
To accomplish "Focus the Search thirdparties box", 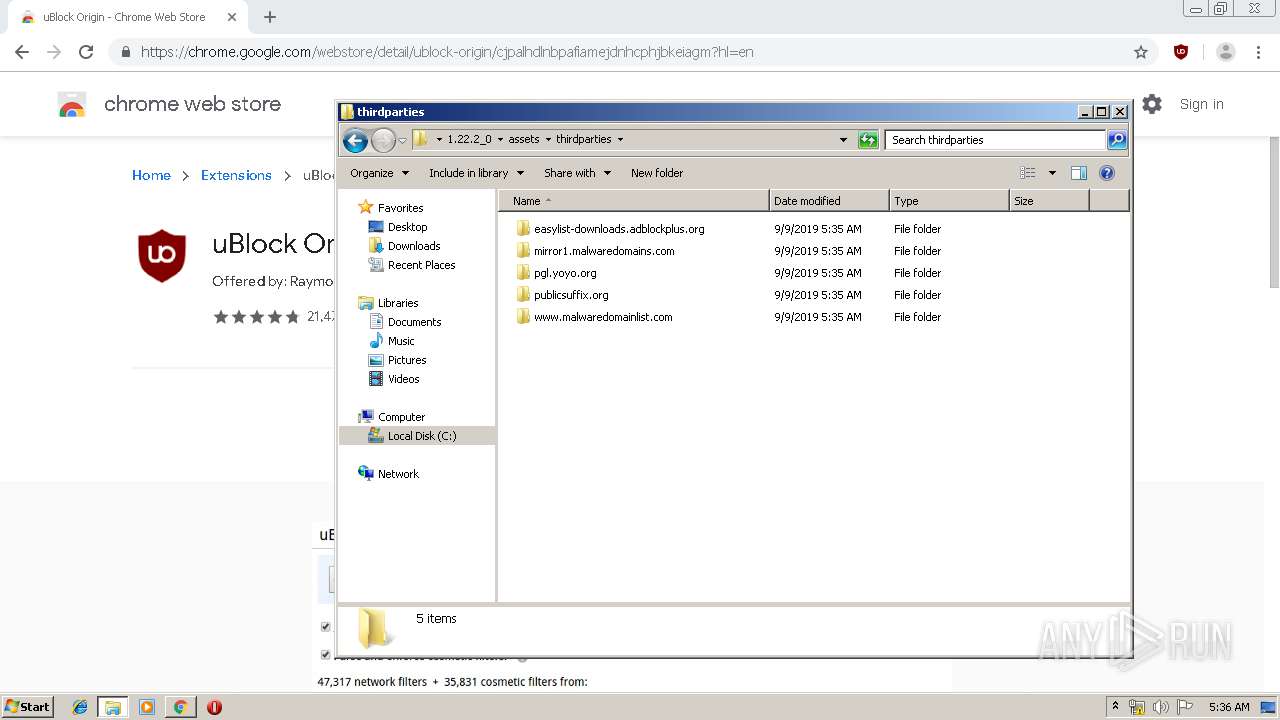I will point(995,140).
